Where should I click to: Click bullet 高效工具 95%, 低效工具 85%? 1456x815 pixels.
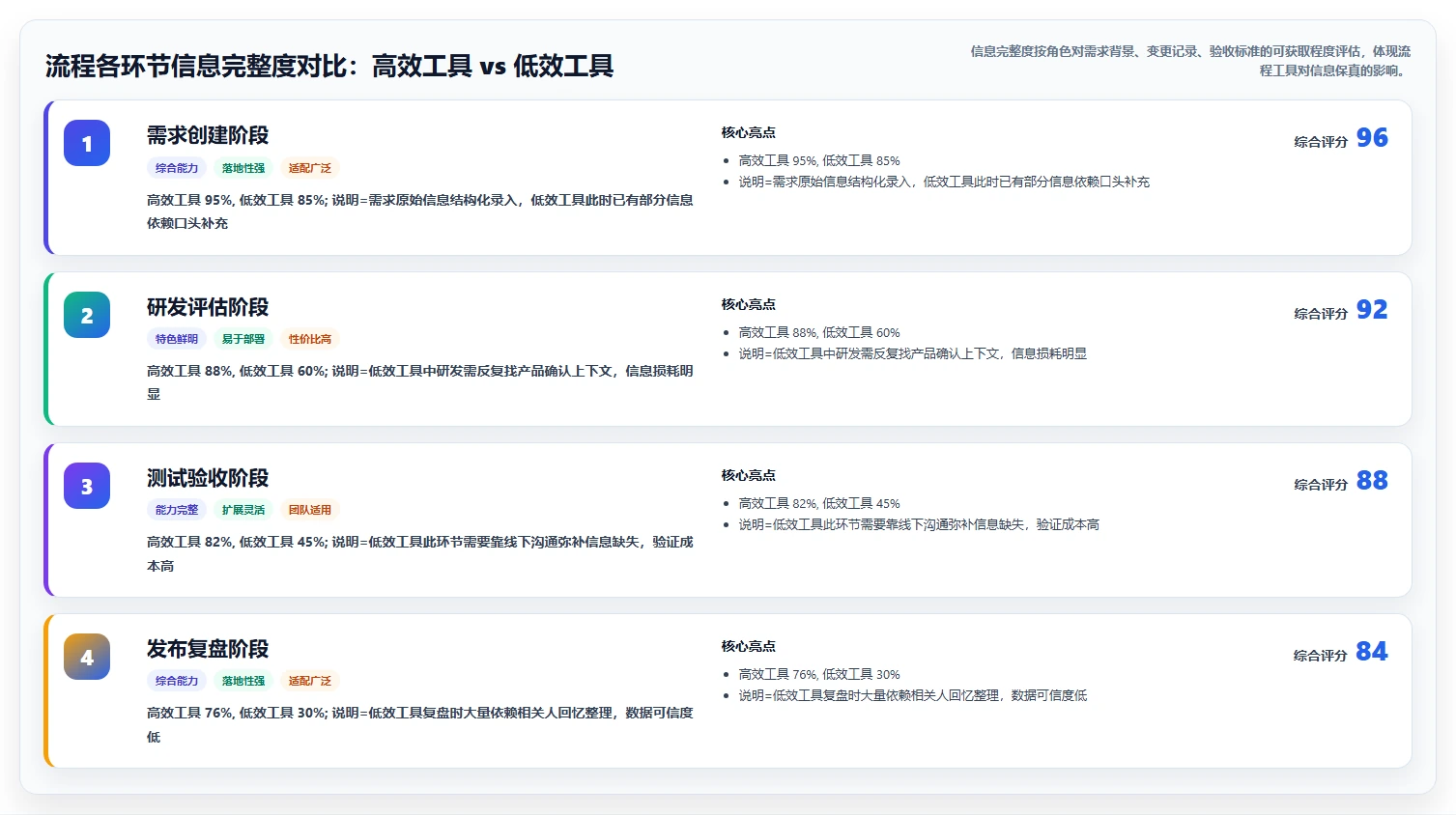click(819, 161)
